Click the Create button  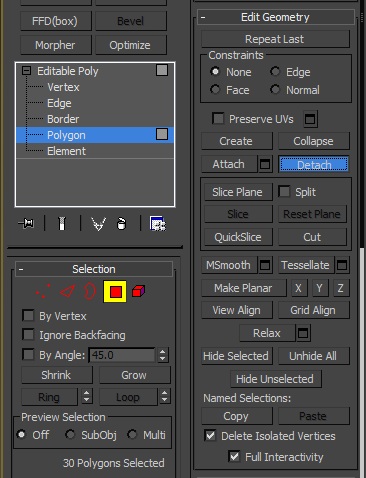pyautogui.click(x=237, y=141)
